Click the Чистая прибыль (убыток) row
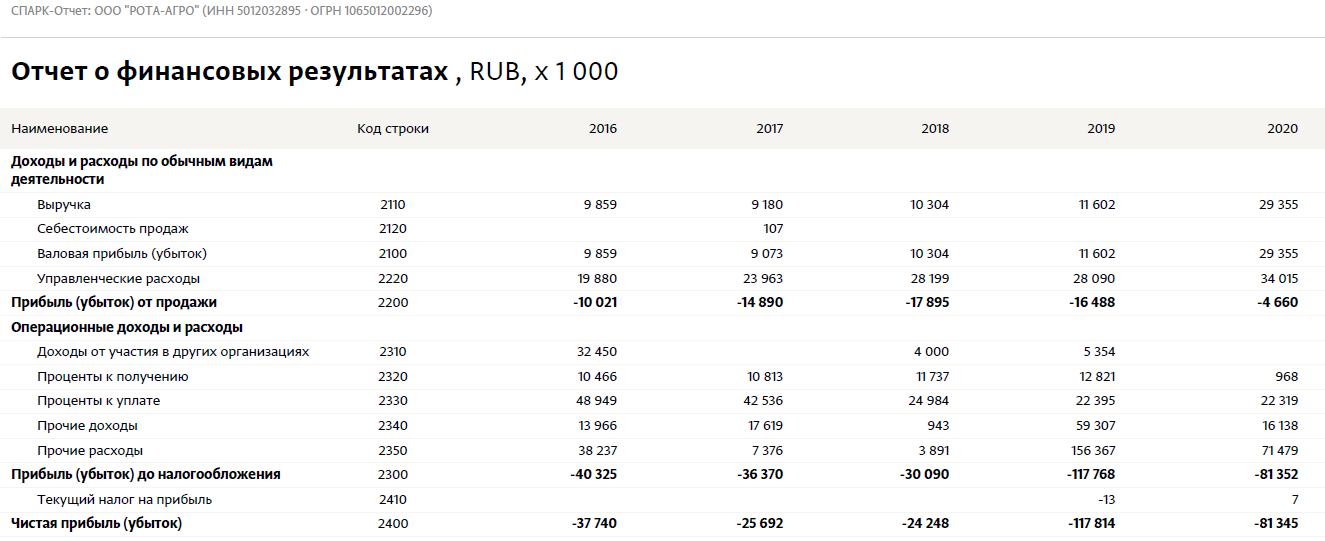 (x=662, y=523)
